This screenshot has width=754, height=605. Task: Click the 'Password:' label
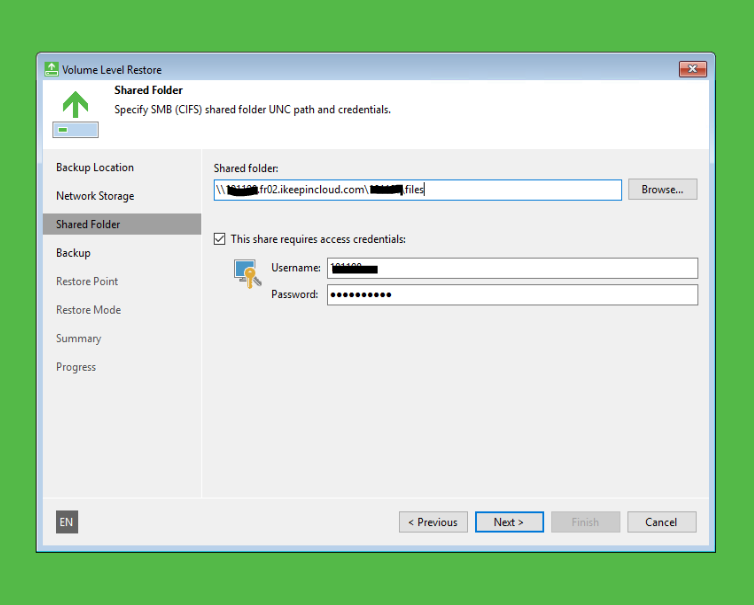point(295,294)
